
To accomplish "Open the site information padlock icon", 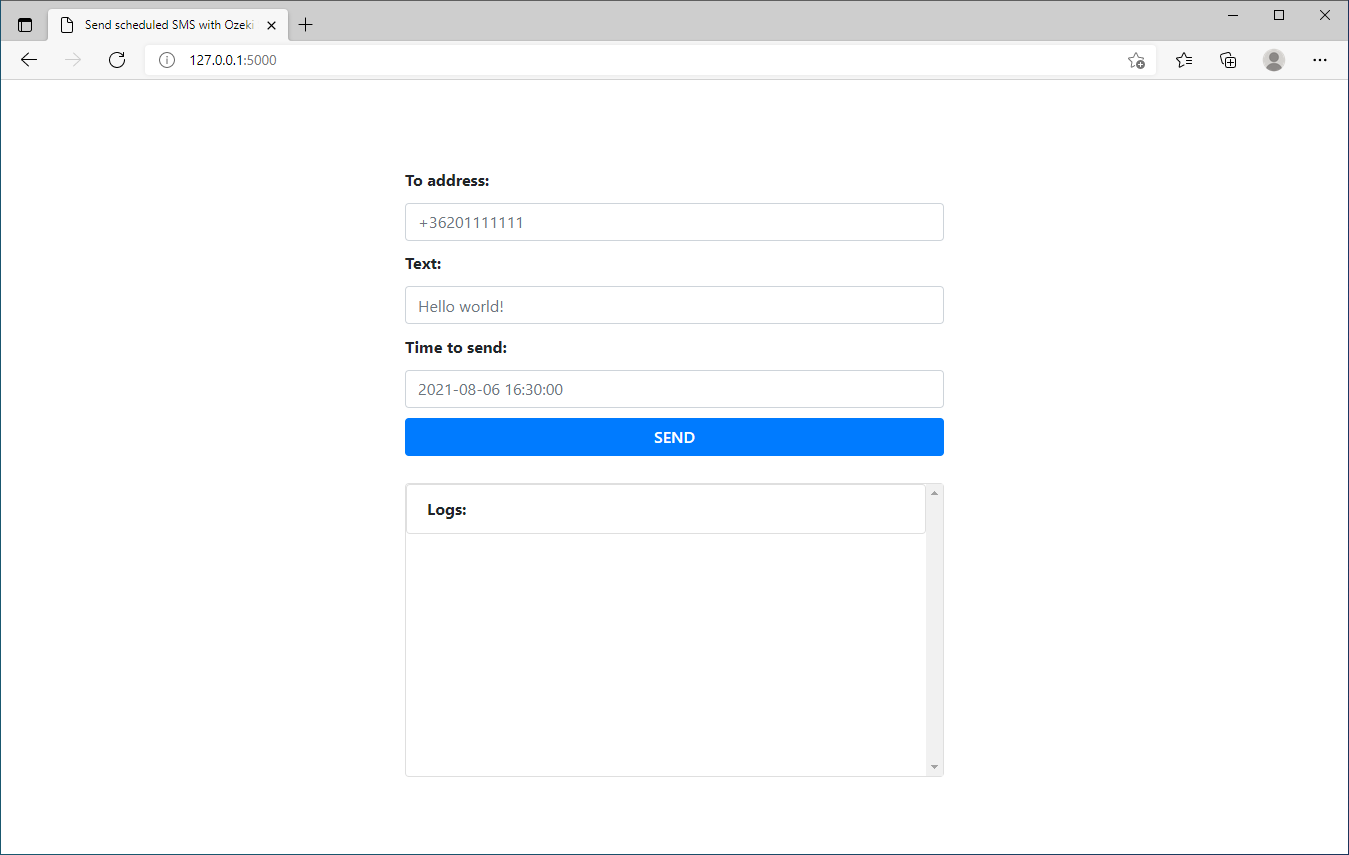I will click(166, 59).
